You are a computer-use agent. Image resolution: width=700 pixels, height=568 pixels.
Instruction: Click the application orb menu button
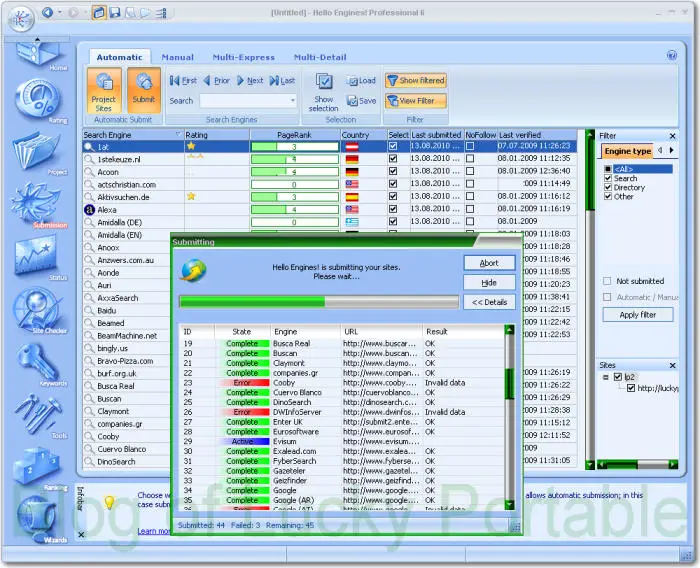coord(21,19)
